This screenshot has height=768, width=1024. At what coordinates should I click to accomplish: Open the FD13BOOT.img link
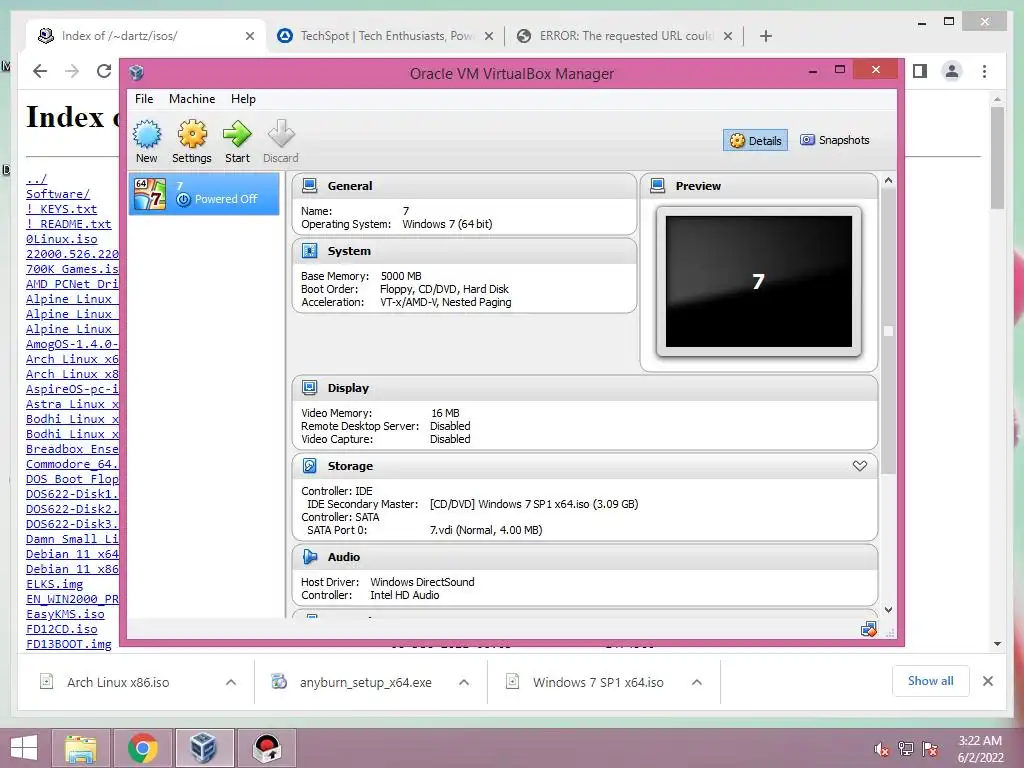pyautogui.click(x=69, y=645)
